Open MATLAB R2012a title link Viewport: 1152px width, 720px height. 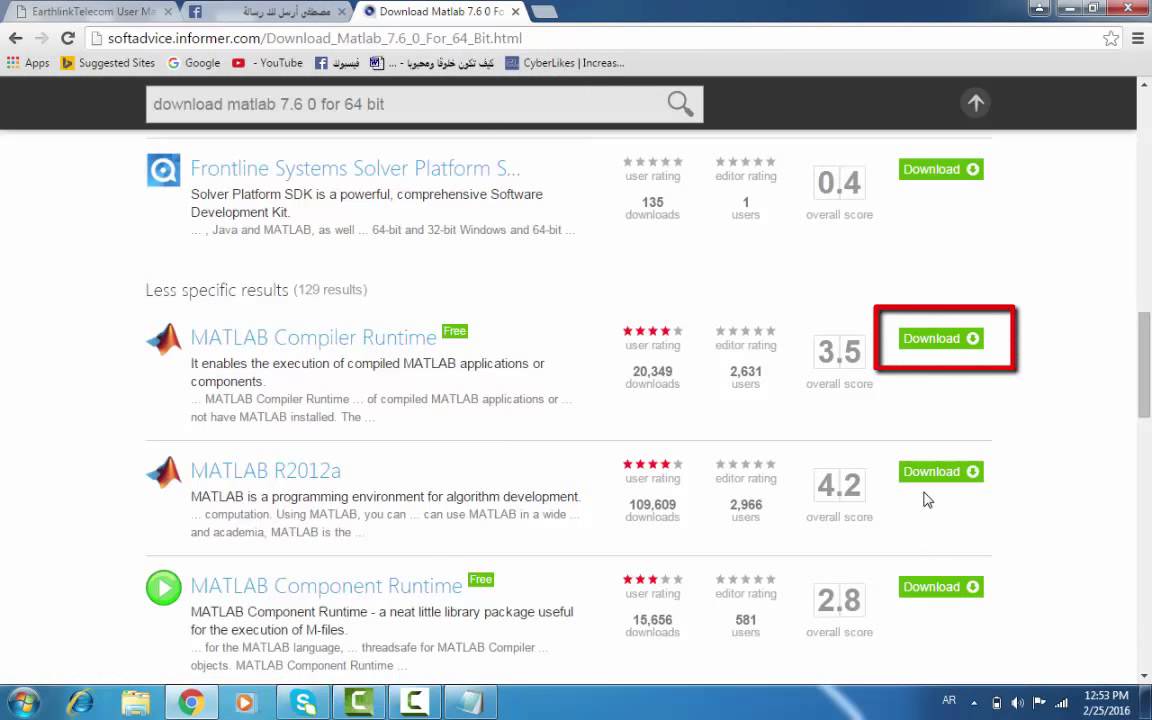(x=265, y=470)
